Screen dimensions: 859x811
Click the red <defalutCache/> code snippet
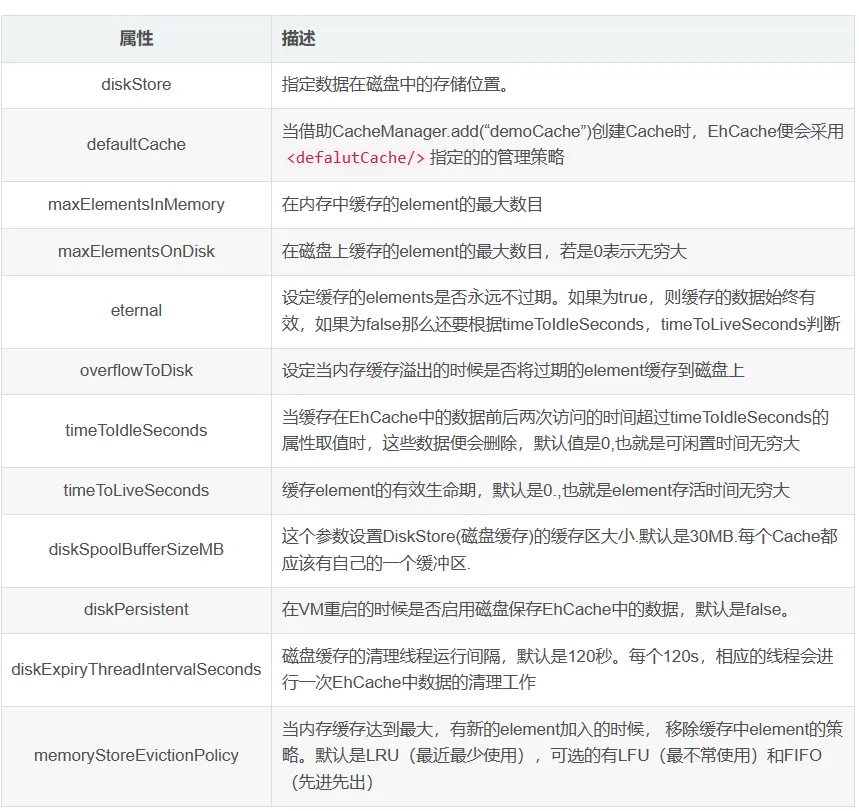click(x=356, y=158)
